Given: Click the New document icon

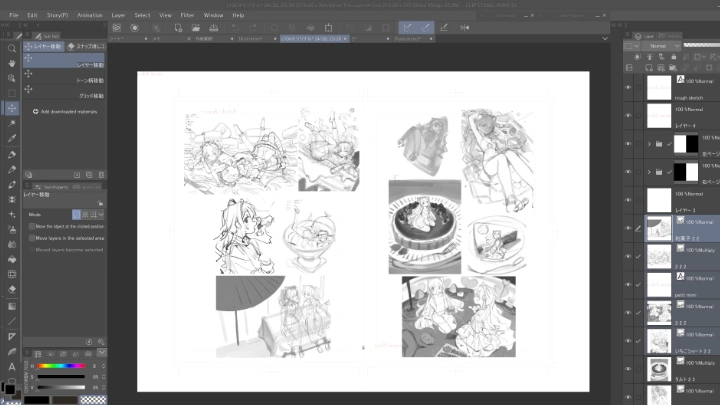Looking at the screenshot, I should pyautogui.click(x=178, y=28).
